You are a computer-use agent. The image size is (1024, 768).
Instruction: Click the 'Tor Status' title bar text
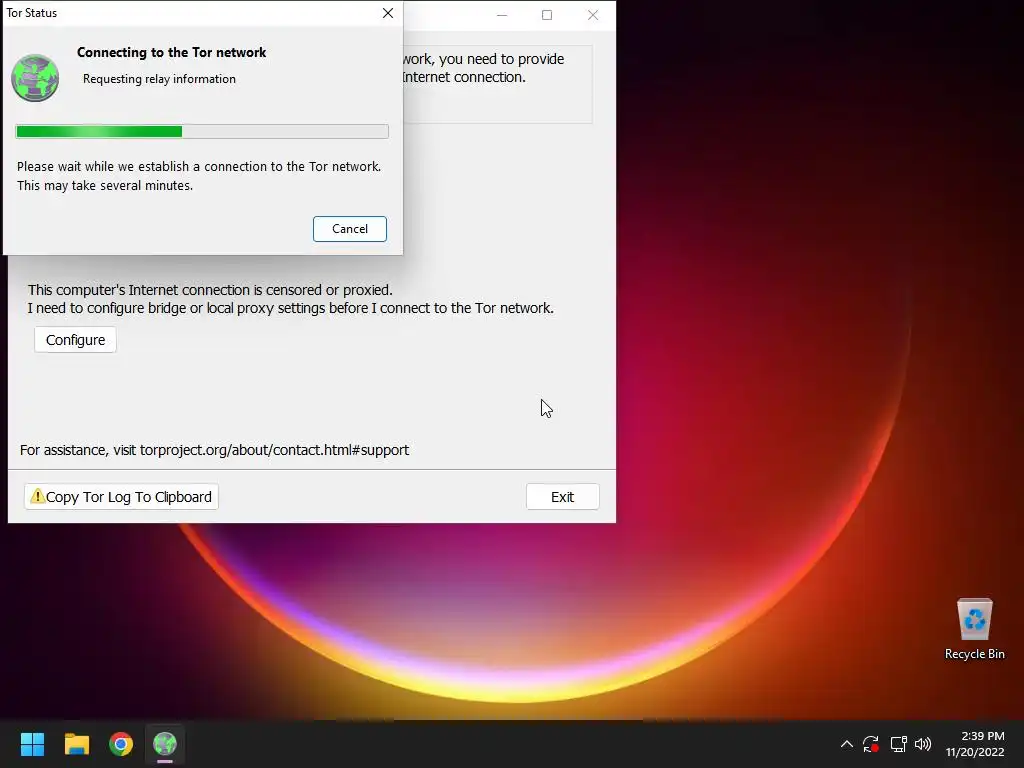(x=31, y=13)
